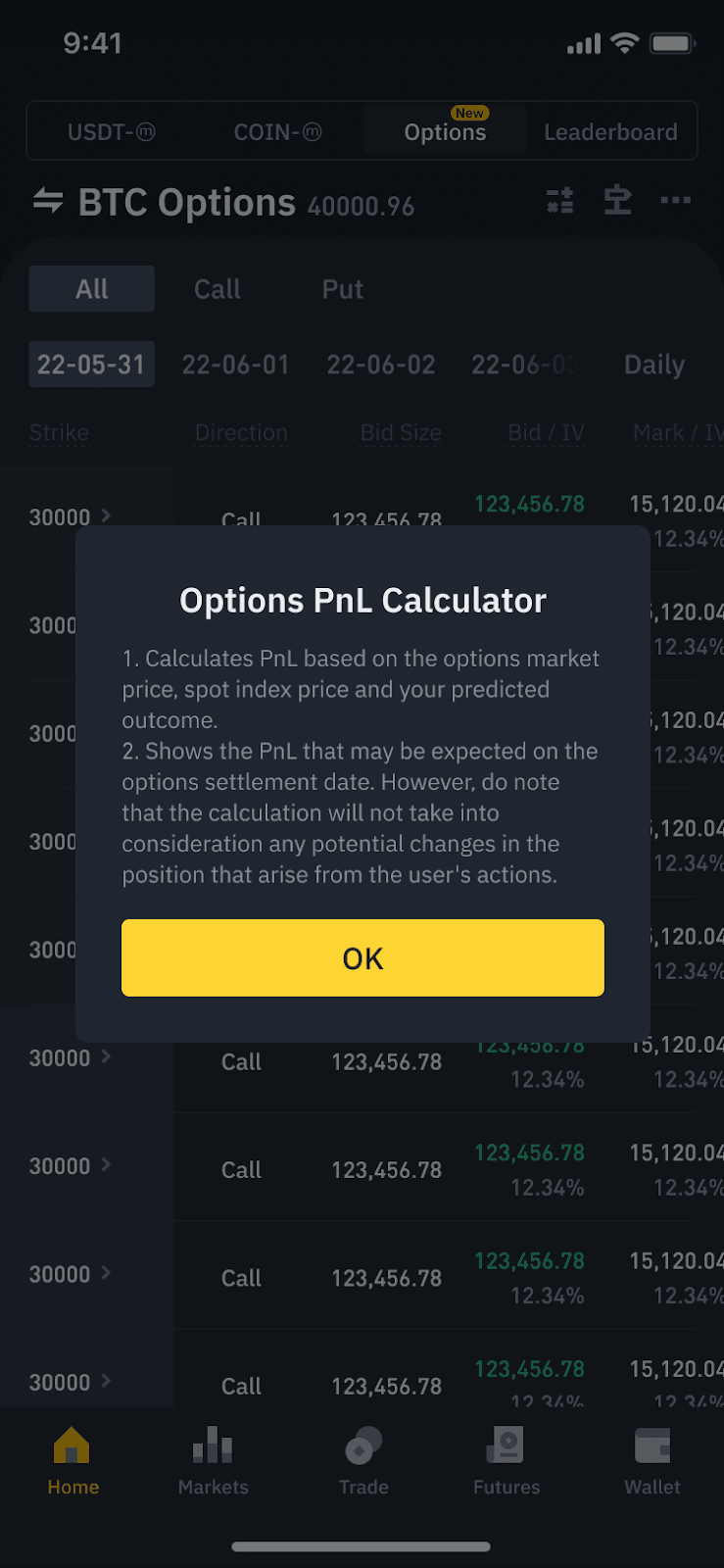Open the PnL calculator icon in header
The width and height of the screenshot is (724, 1568).
[x=560, y=201]
